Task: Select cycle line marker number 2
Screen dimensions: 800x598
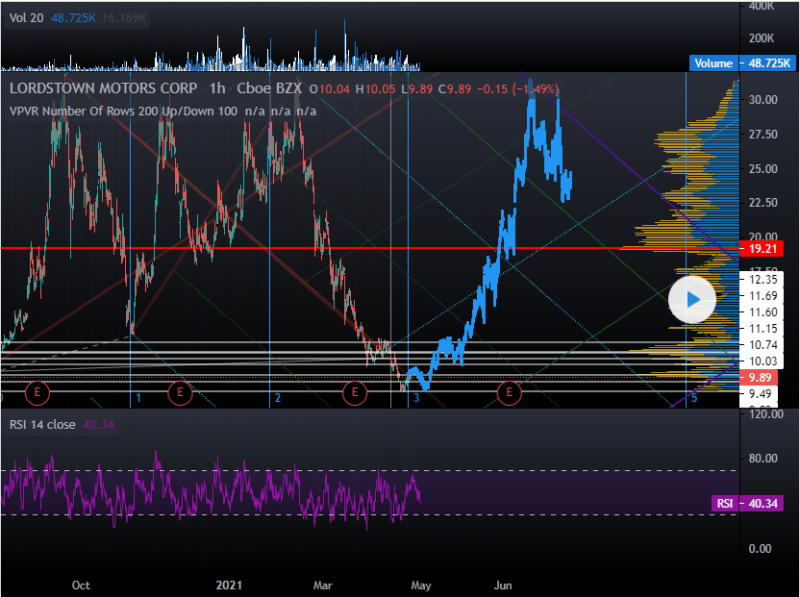Action: pos(278,398)
